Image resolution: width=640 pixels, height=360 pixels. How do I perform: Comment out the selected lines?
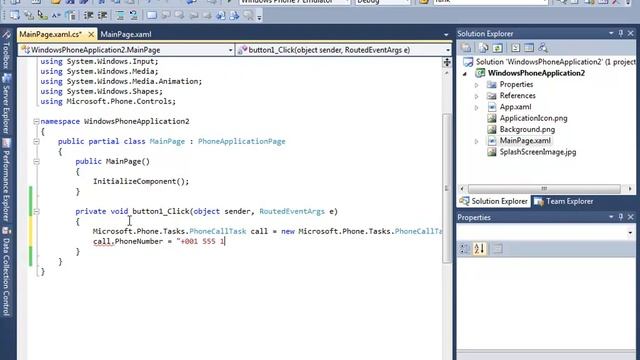120,16
